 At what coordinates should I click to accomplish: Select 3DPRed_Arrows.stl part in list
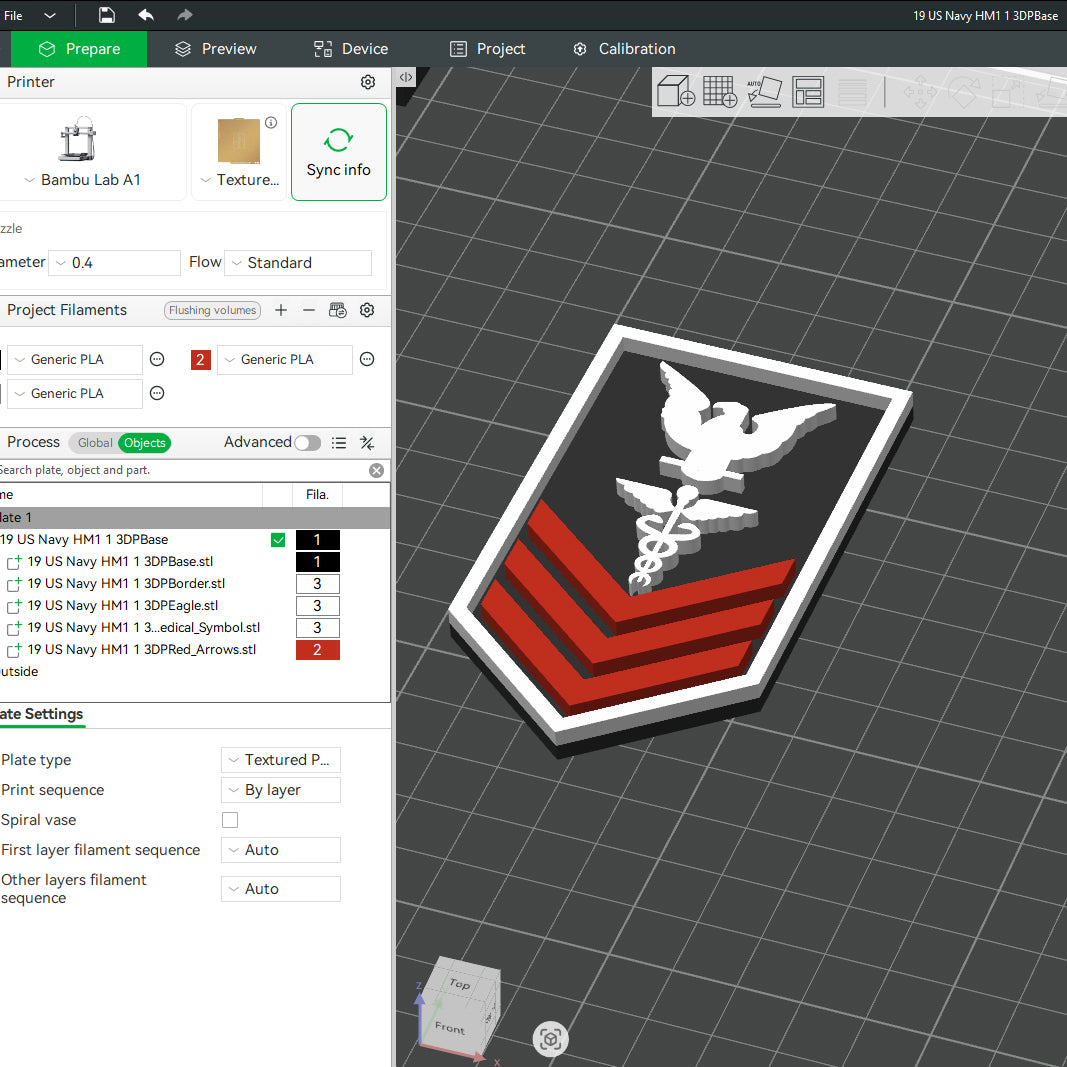point(142,650)
